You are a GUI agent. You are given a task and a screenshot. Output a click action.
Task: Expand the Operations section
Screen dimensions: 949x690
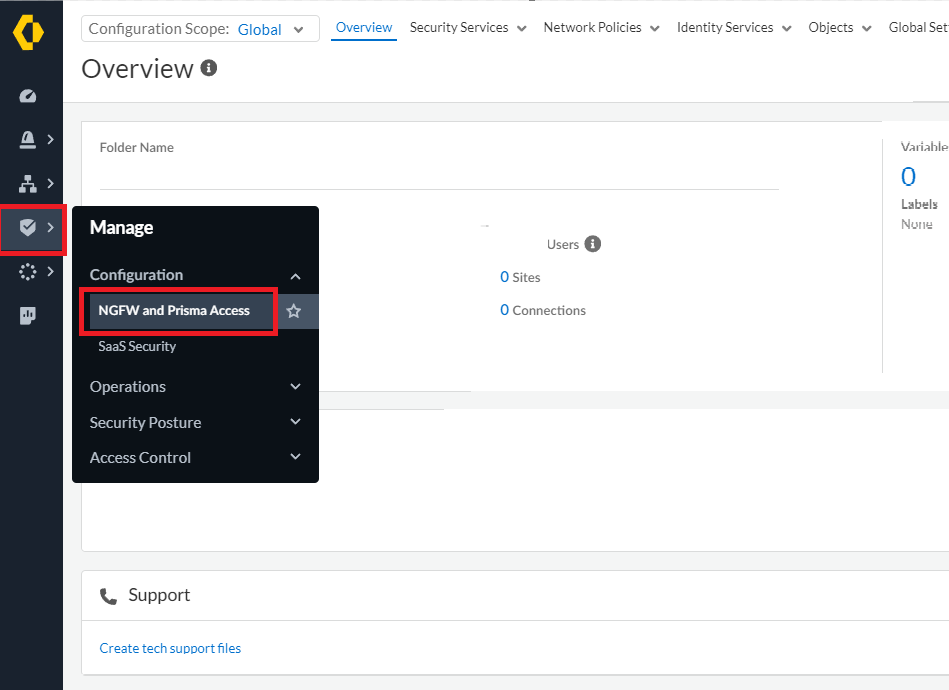point(295,387)
